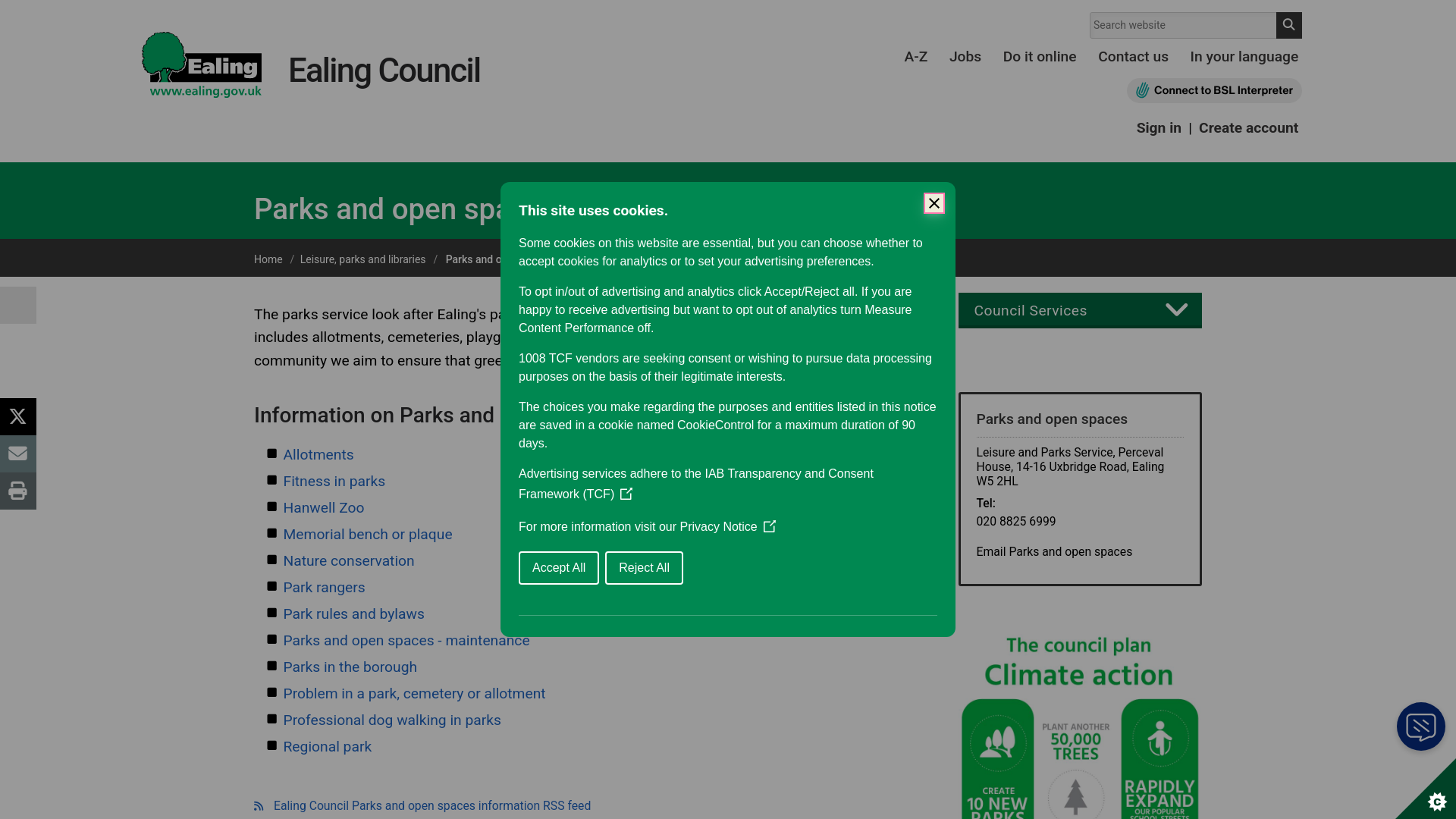Open Memorial bench or plaque link
The height and width of the screenshot is (819, 1456).
[x=368, y=535]
